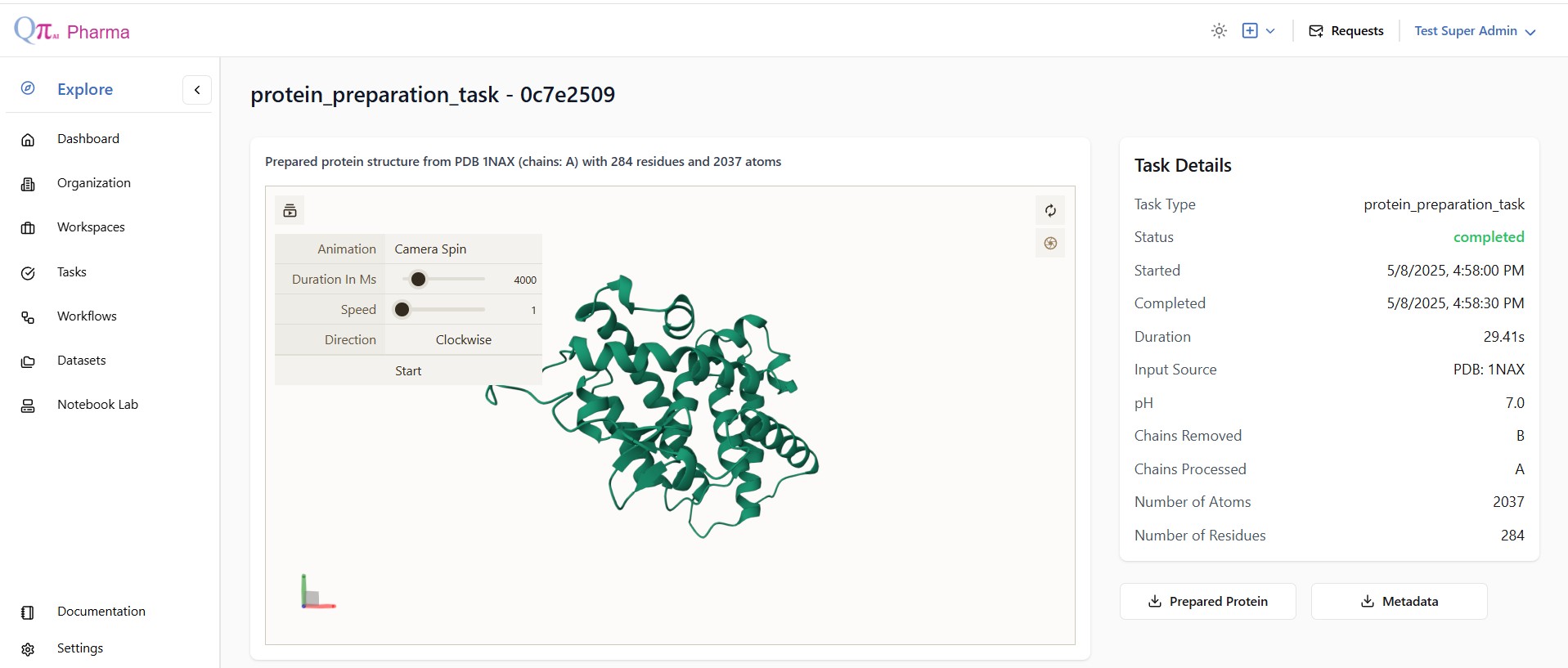Collapse the sidebar with the chevron button
The height and width of the screenshot is (668, 1568).
point(197,90)
